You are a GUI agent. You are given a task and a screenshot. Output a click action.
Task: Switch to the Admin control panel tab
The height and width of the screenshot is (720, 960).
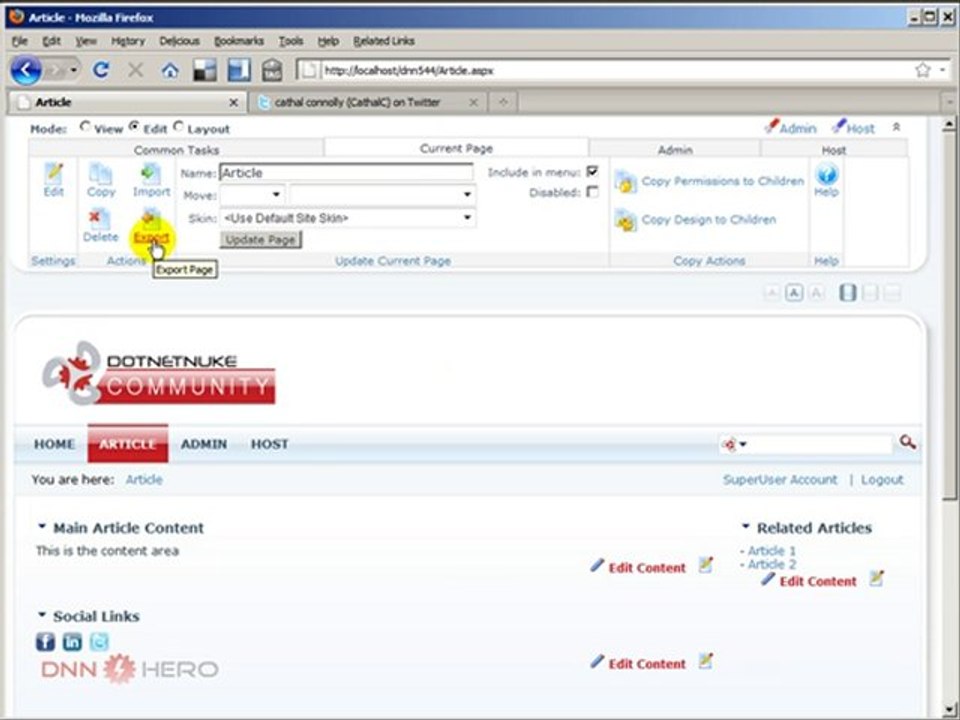(675, 150)
